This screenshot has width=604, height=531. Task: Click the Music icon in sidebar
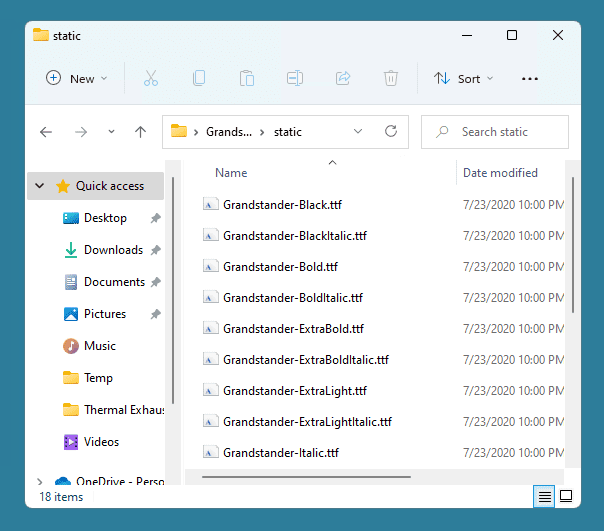(x=71, y=346)
